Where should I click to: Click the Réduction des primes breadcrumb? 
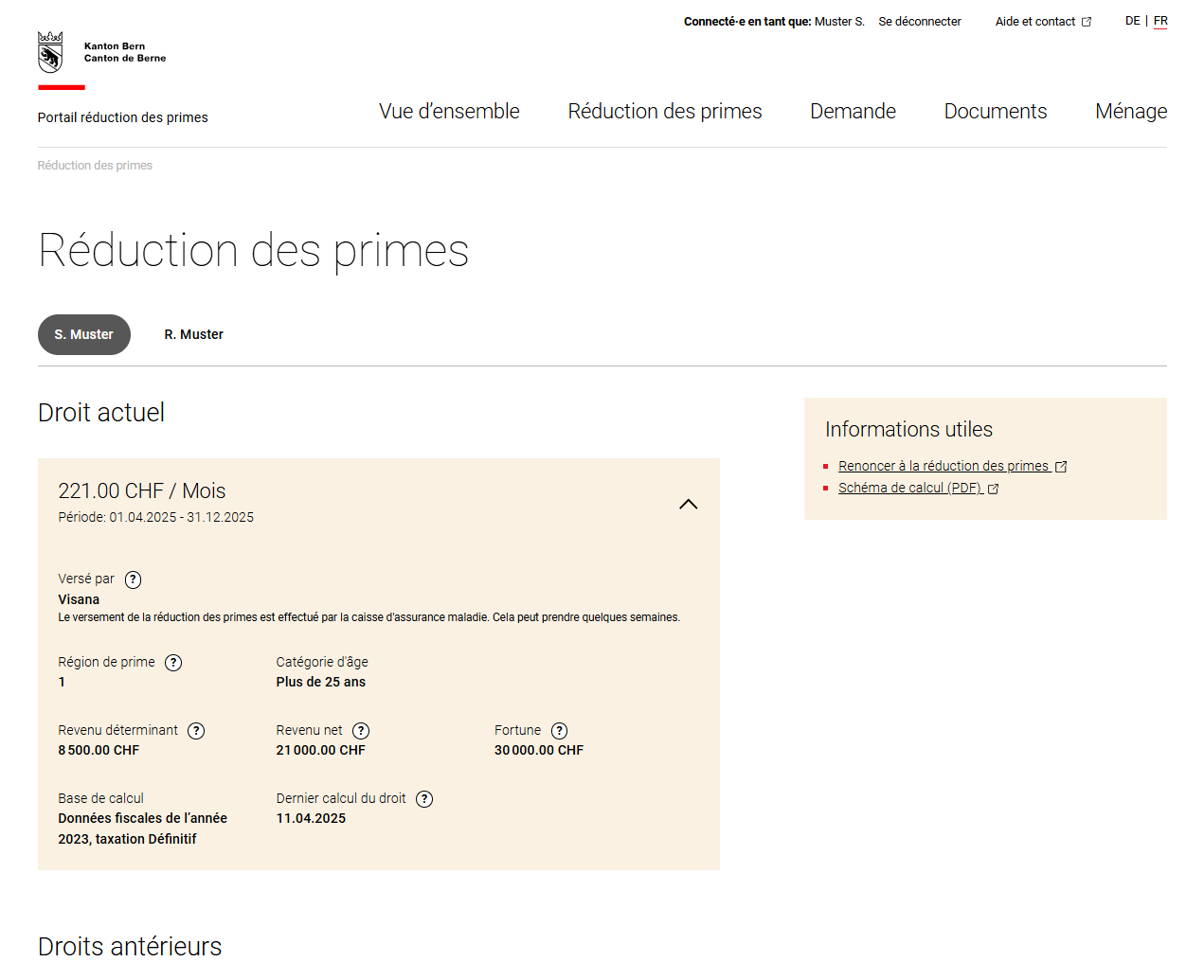tap(95, 166)
